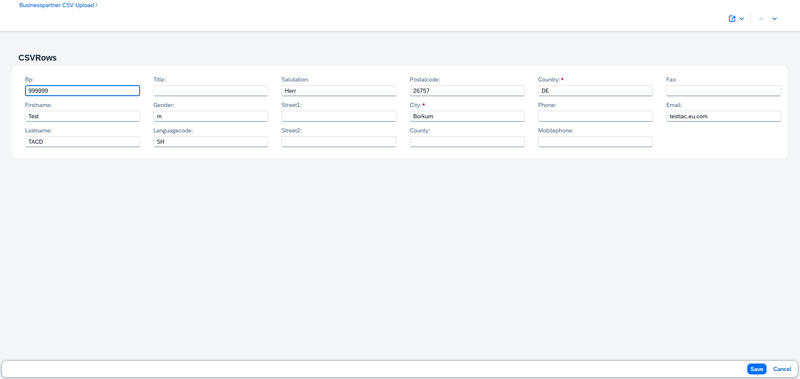Click the Country field containing DE
This screenshot has height=379, width=800.
point(595,91)
